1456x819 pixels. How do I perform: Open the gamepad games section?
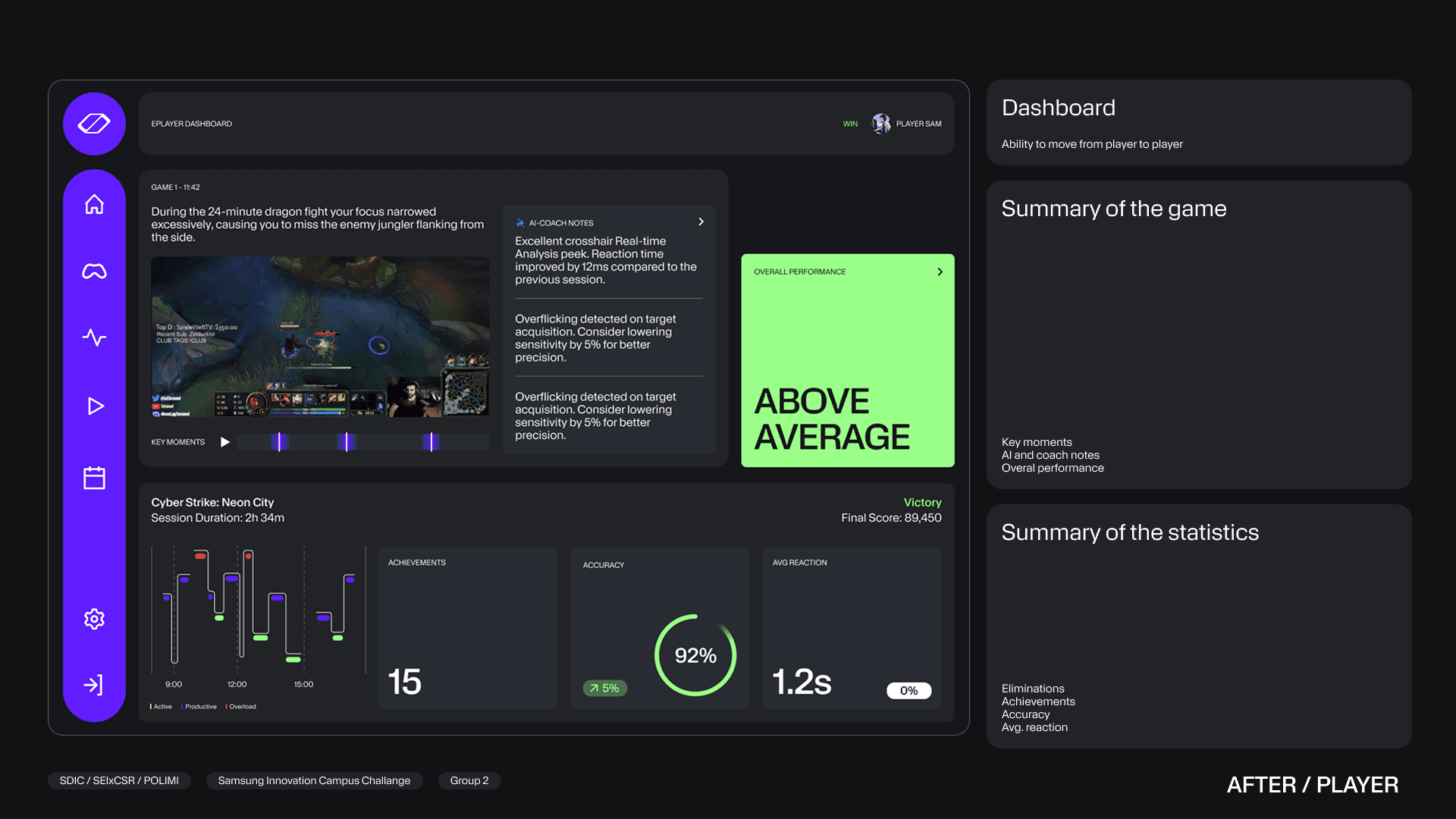94,271
